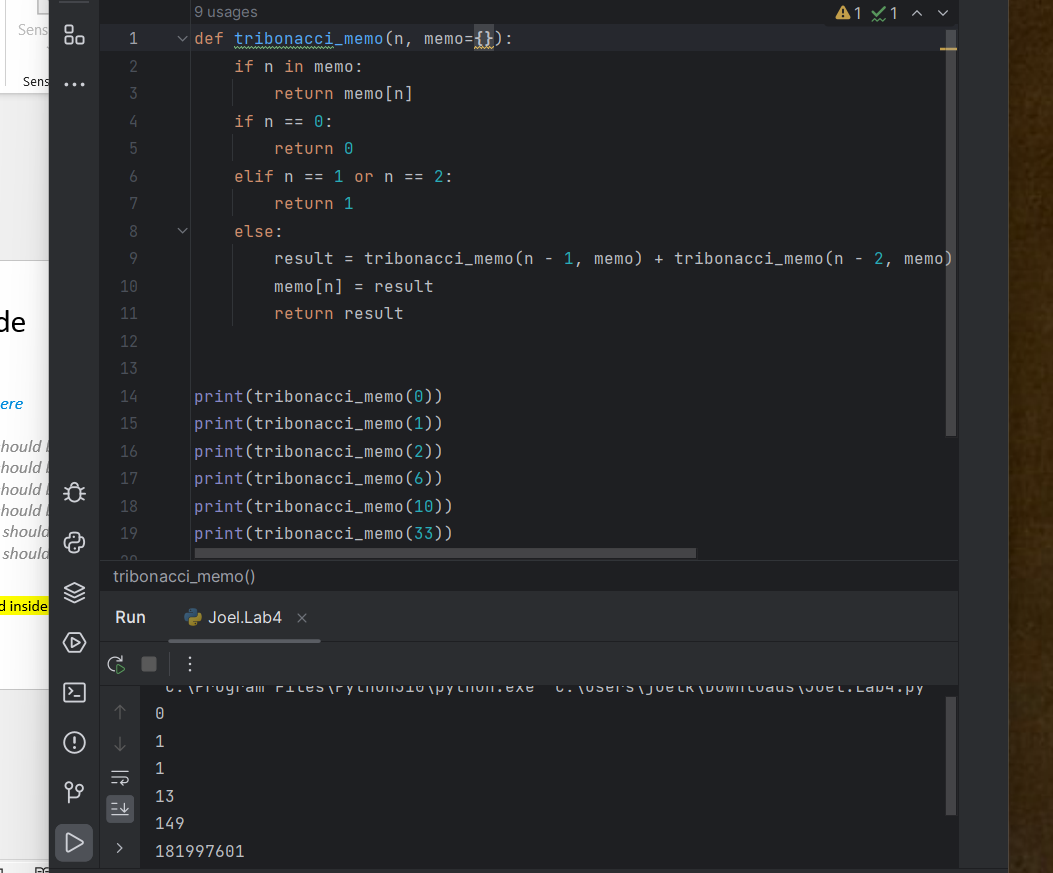Click the run console vertical scrollbar

click(950, 756)
